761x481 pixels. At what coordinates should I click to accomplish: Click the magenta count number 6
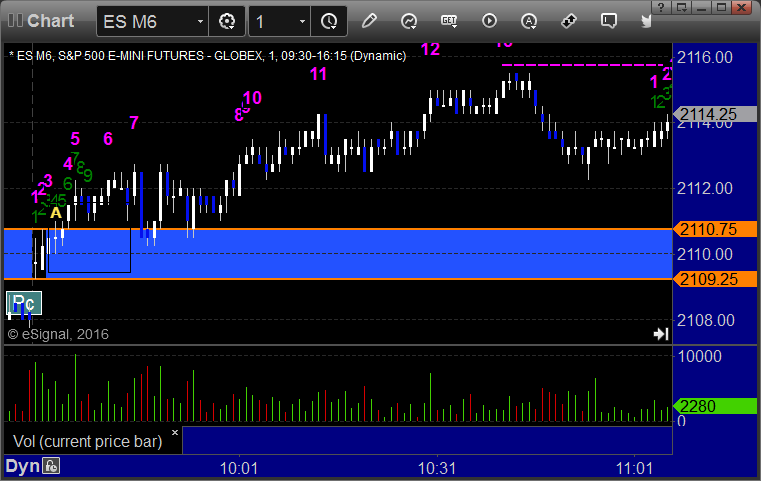(x=108, y=139)
